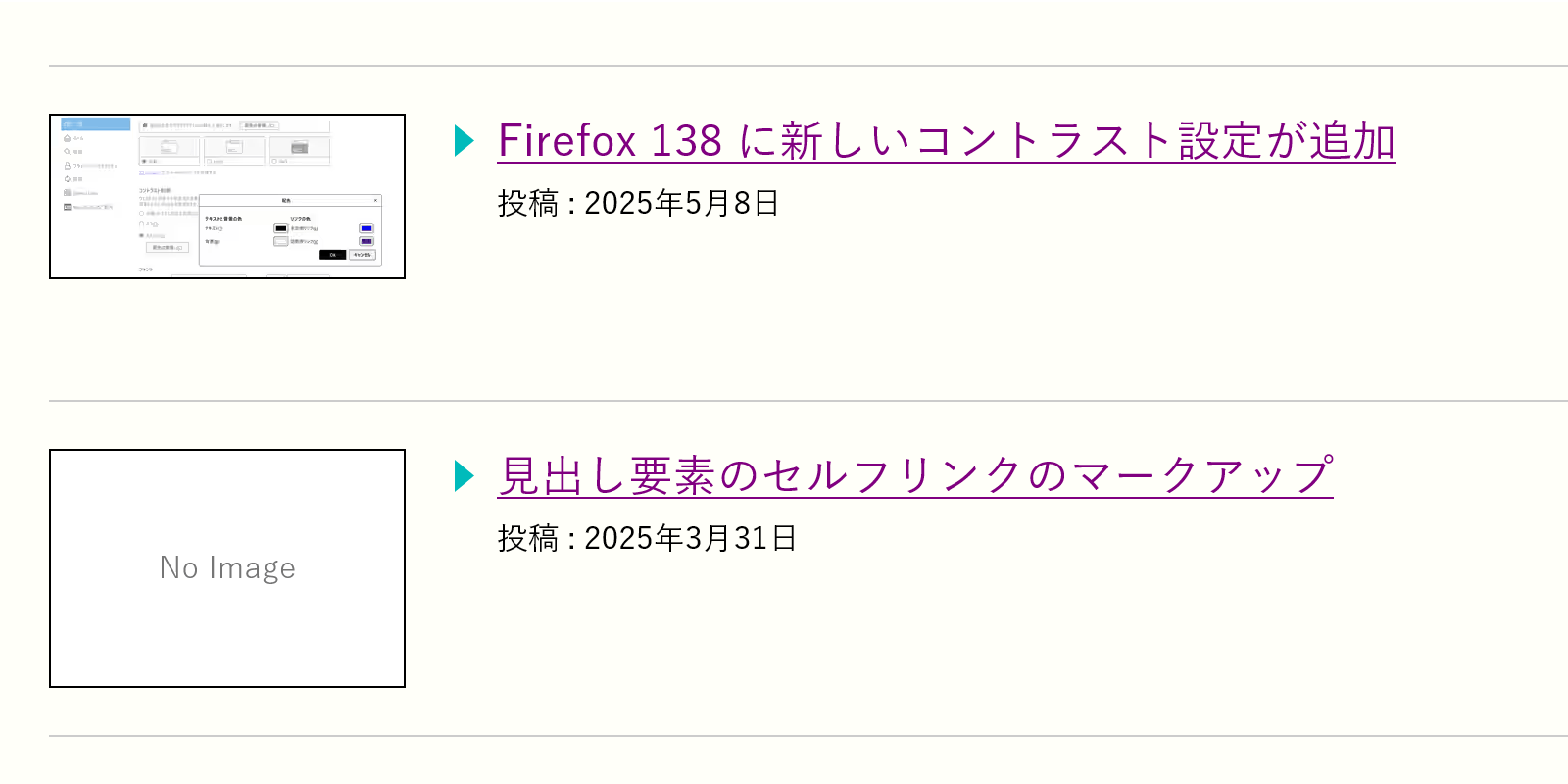Click the teal arrow beside the Firefox 138 article
The height and width of the screenshot is (784, 1568).
coord(465,141)
